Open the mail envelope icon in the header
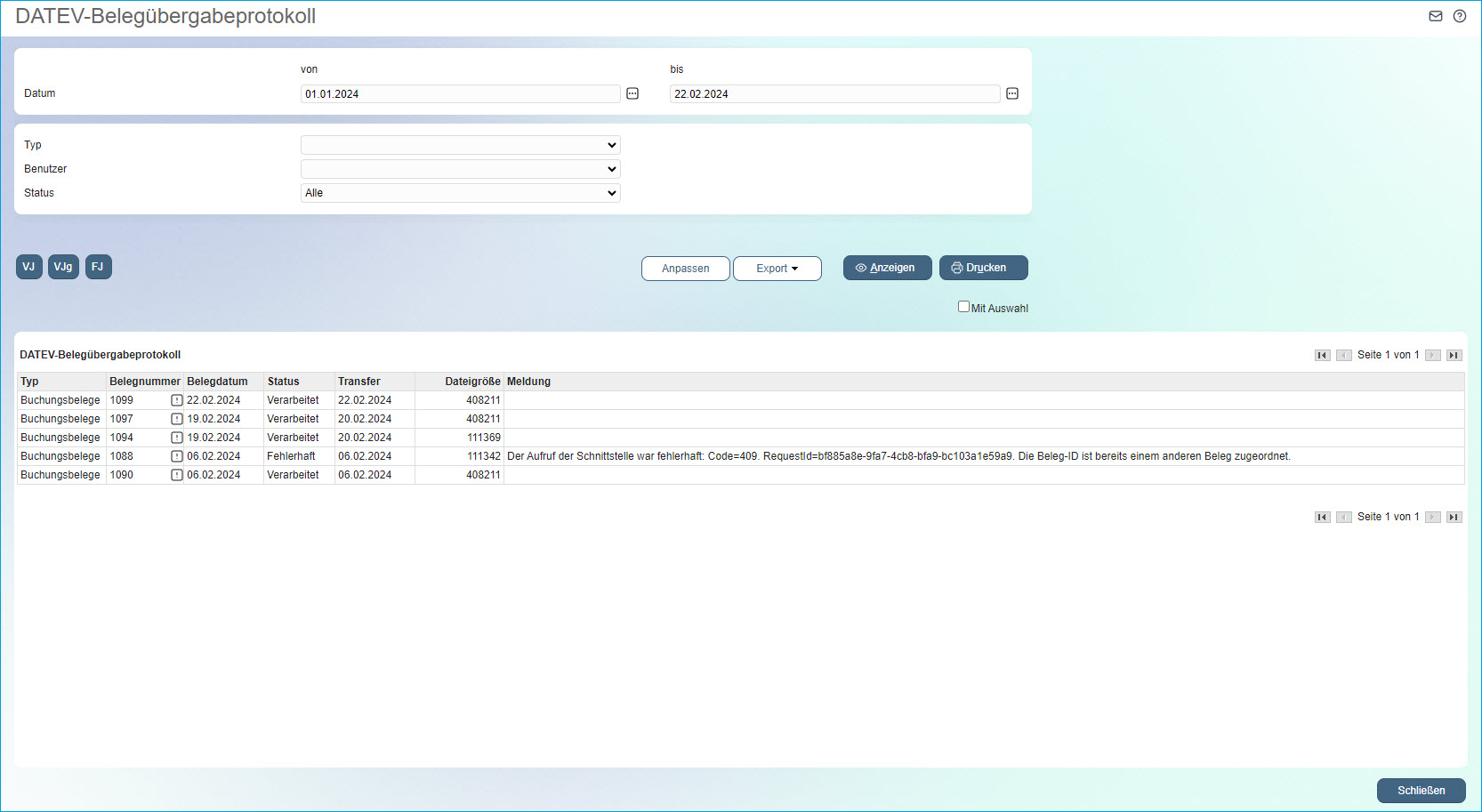Viewport: 1482px width, 812px height. (1436, 16)
